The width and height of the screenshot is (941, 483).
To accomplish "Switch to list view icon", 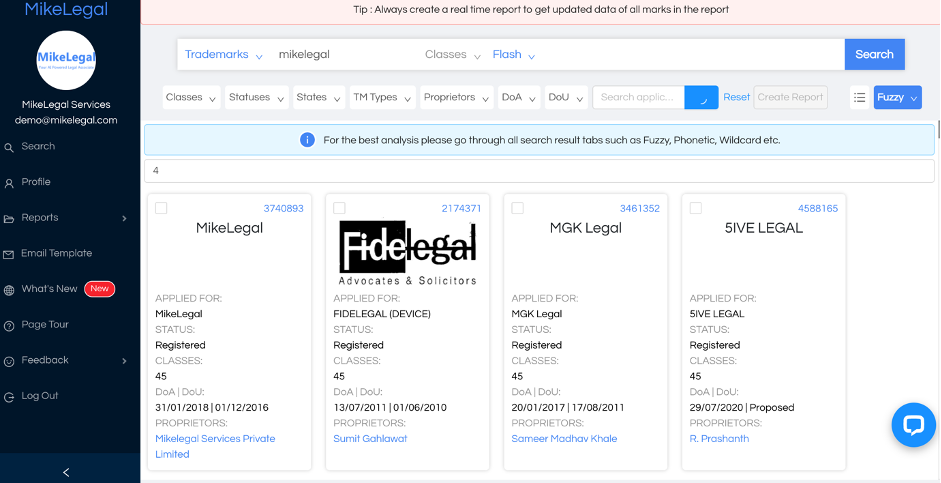I will (859, 97).
